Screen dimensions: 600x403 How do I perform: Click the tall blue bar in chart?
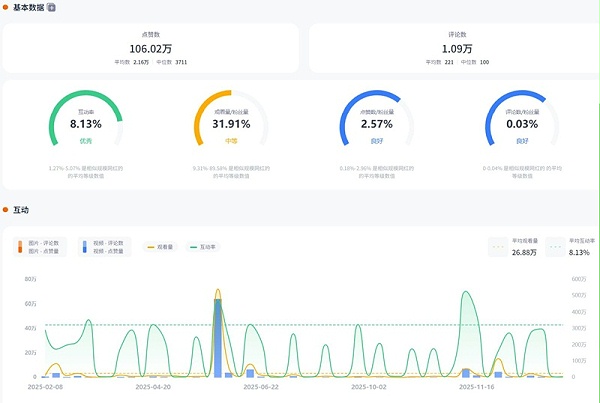pos(218,338)
